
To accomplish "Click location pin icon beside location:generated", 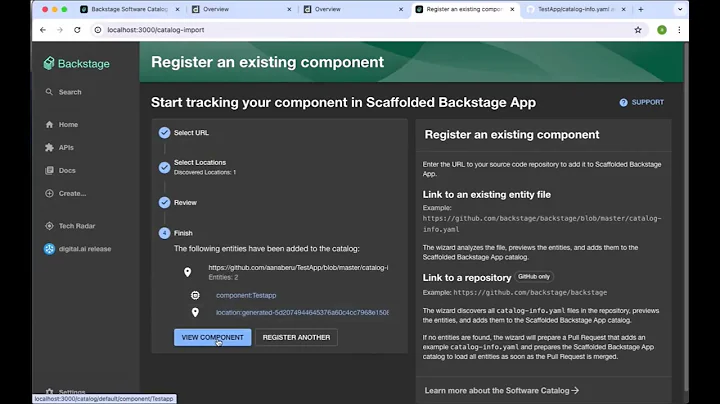I will tap(195, 312).
